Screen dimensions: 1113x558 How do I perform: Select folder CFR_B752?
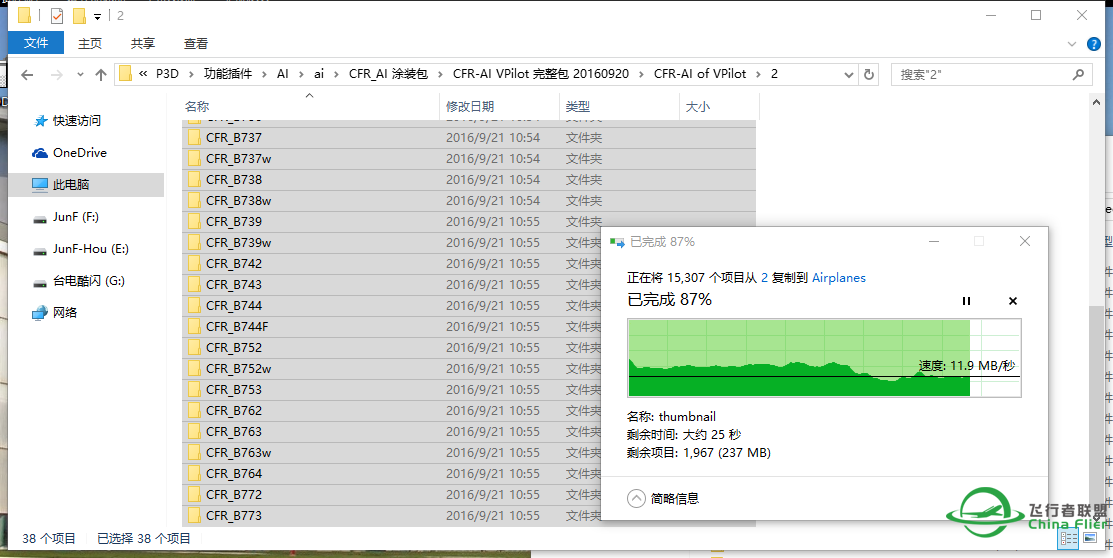(391, 348)
